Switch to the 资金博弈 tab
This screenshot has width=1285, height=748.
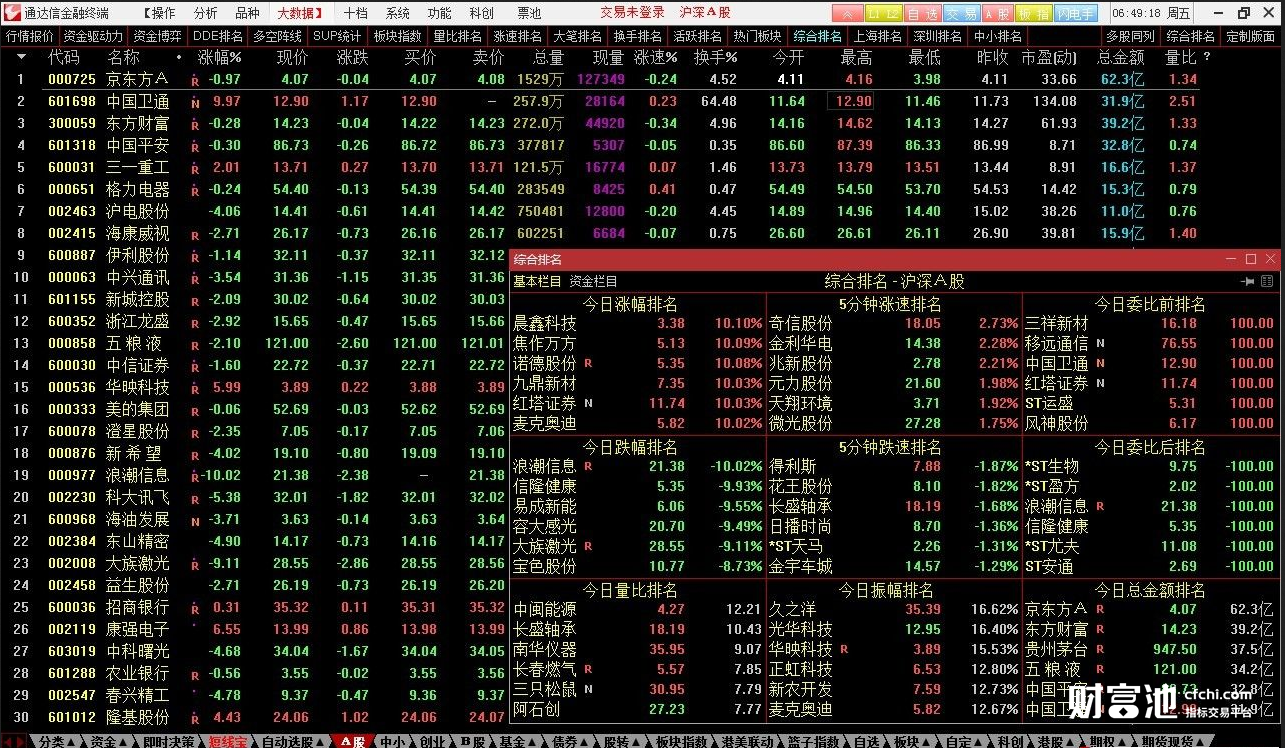click(x=158, y=36)
